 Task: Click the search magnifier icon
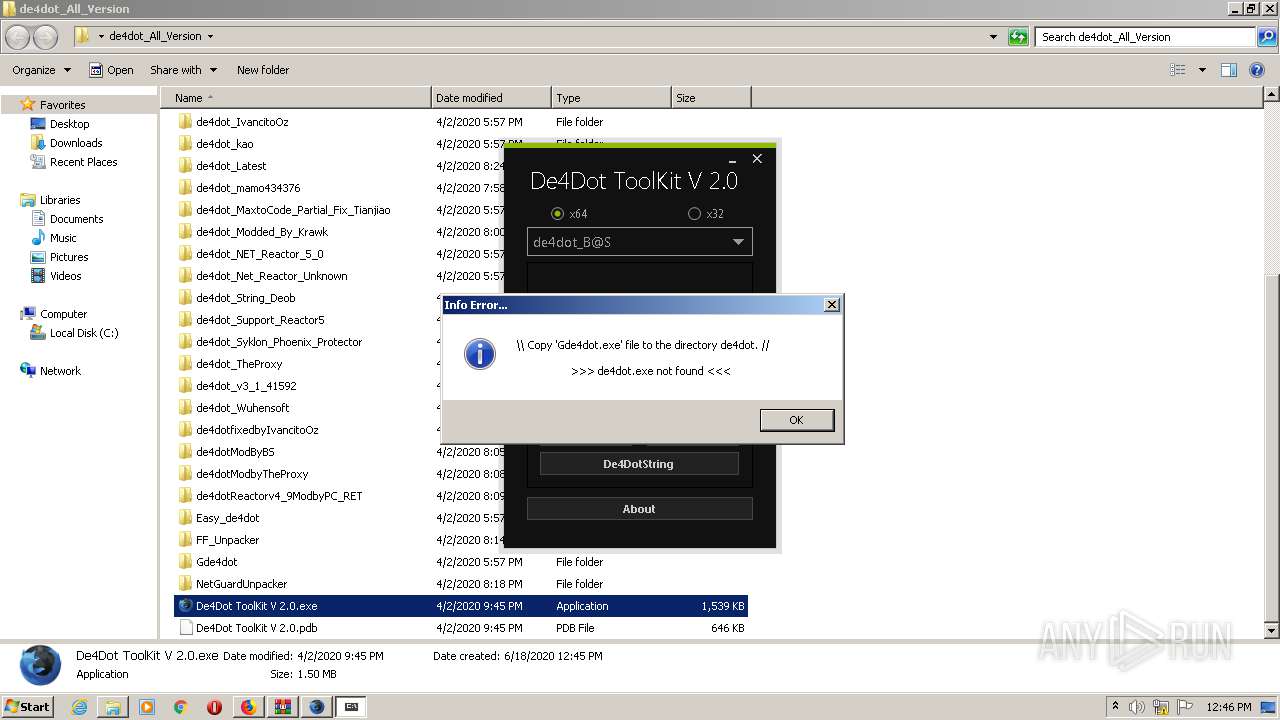(1266, 37)
